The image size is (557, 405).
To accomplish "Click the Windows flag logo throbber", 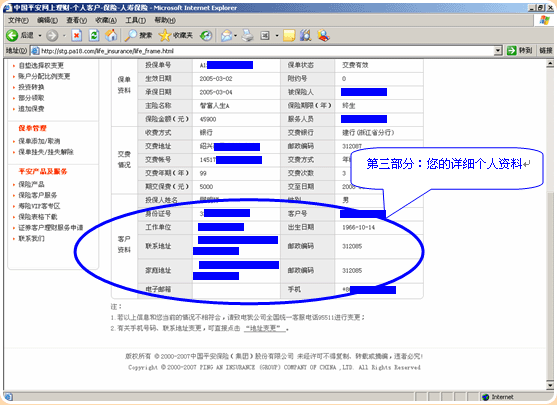I will click(544, 20).
